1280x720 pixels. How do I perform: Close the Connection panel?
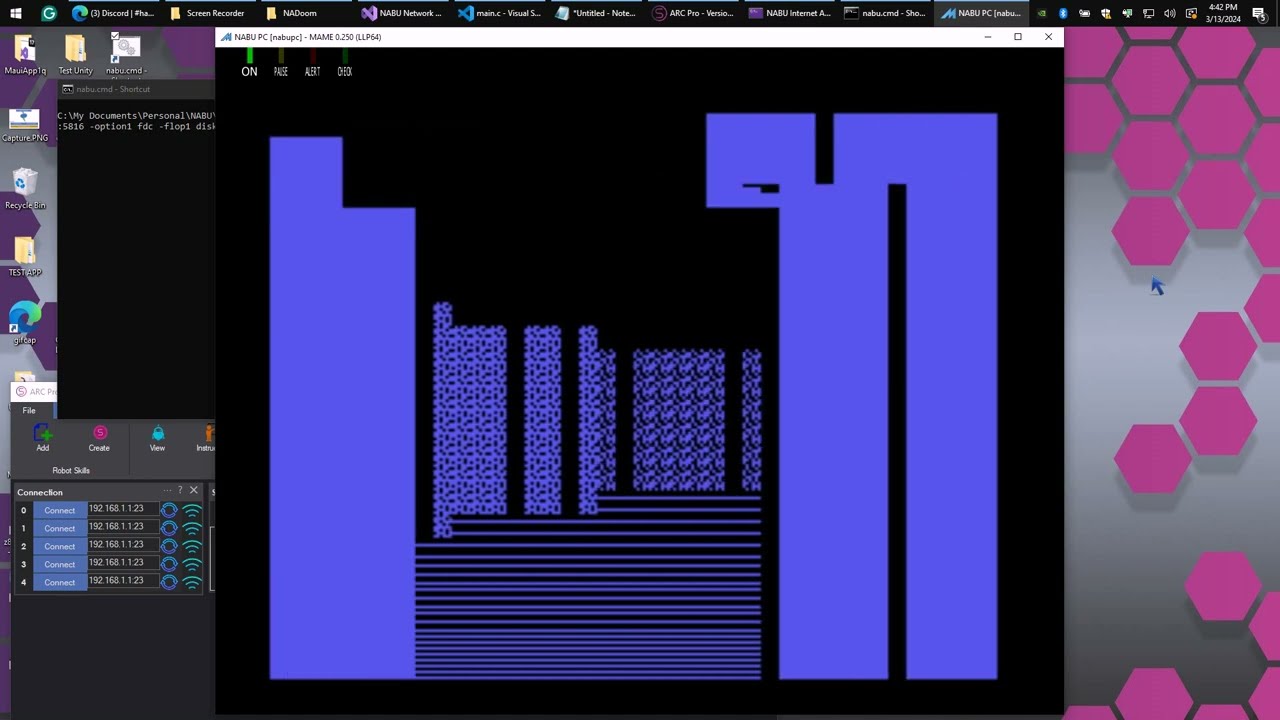point(194,491)
